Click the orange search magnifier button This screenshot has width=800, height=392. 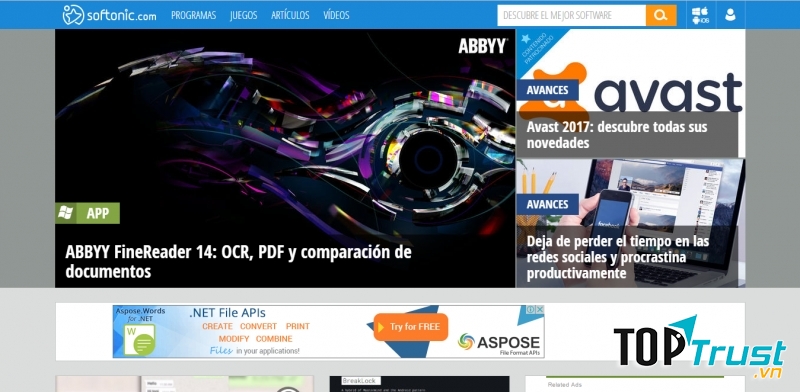[x=661, y=15]
